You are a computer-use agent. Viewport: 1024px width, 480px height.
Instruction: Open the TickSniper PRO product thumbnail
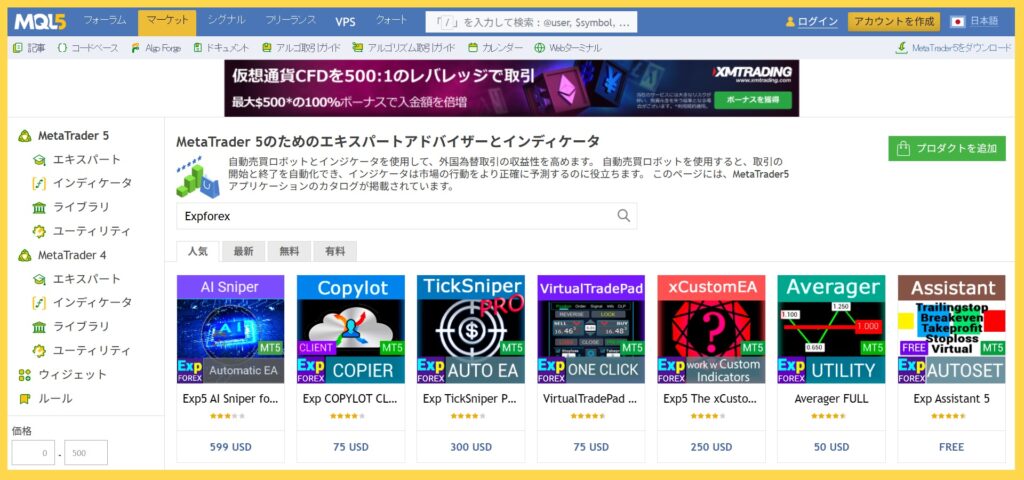tap(471, 329)
